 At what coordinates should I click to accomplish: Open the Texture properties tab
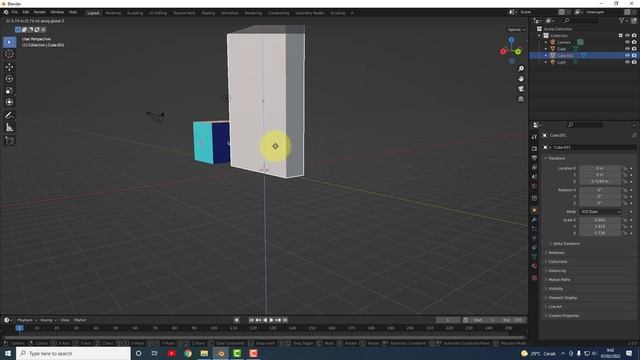(x=534, y=278)
